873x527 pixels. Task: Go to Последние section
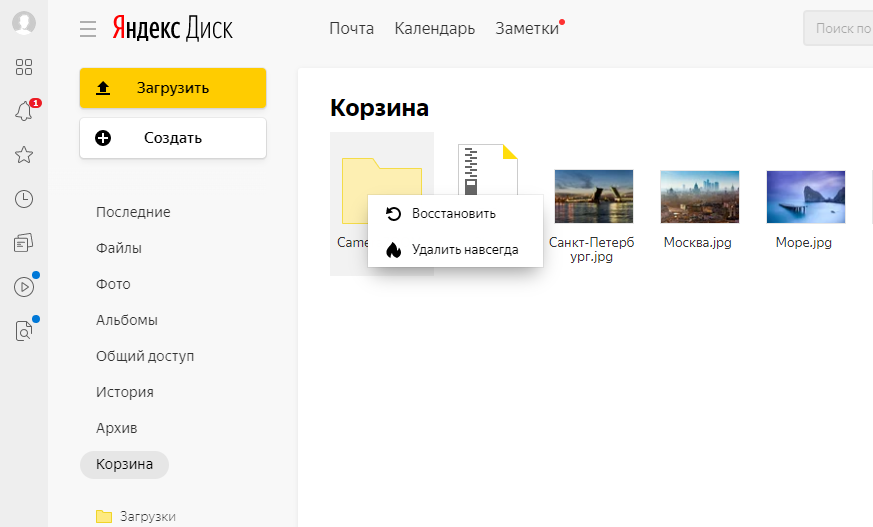[133, 212]
